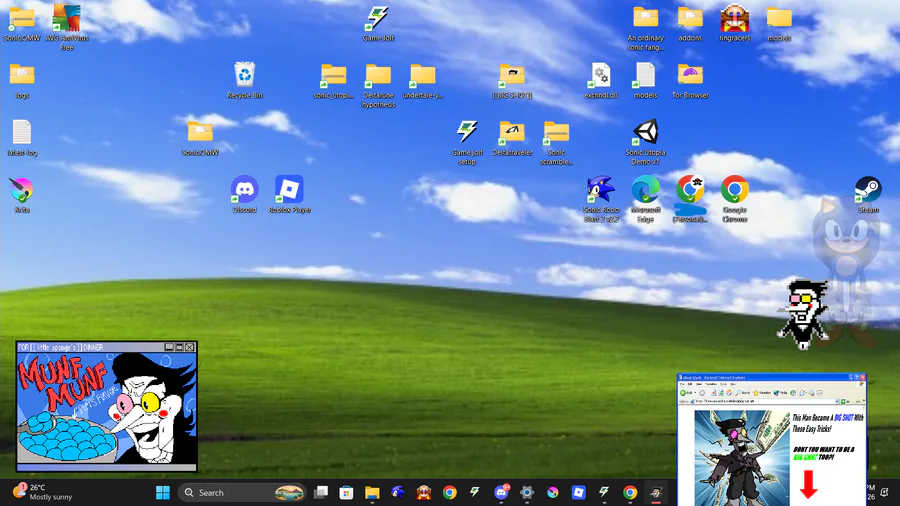Viewport: 900px width, 506px height.
Task: Open Microsoft Edge desktop shortcut
Action: (646, 199)
